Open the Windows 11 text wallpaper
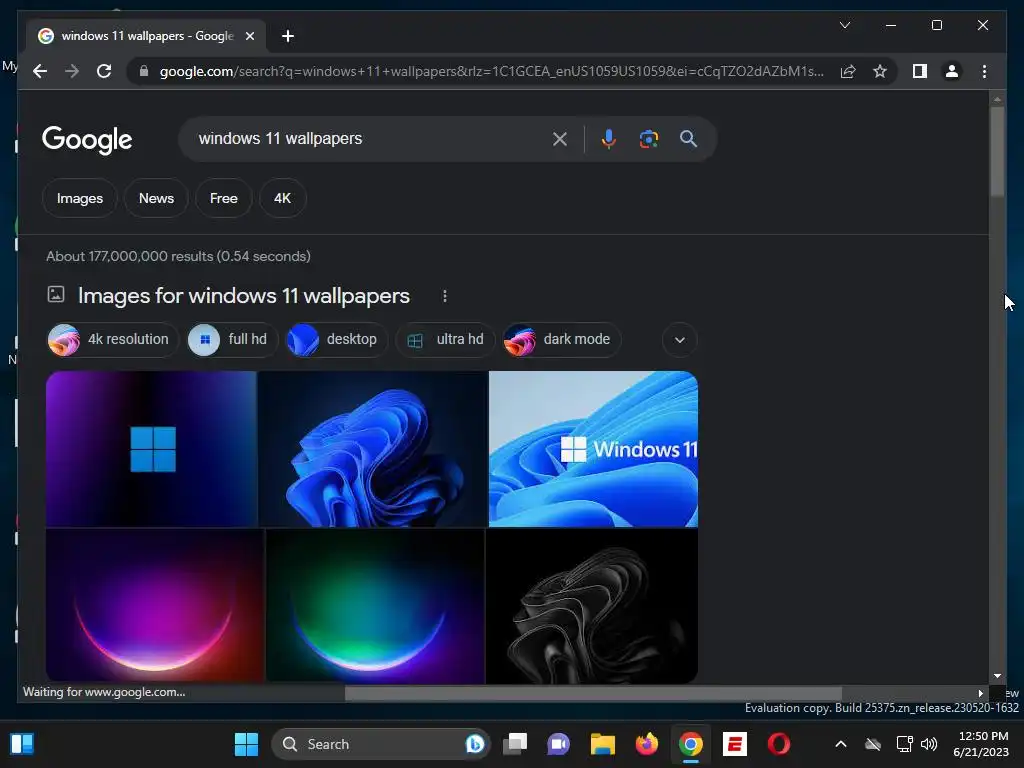 coord(593,449)
